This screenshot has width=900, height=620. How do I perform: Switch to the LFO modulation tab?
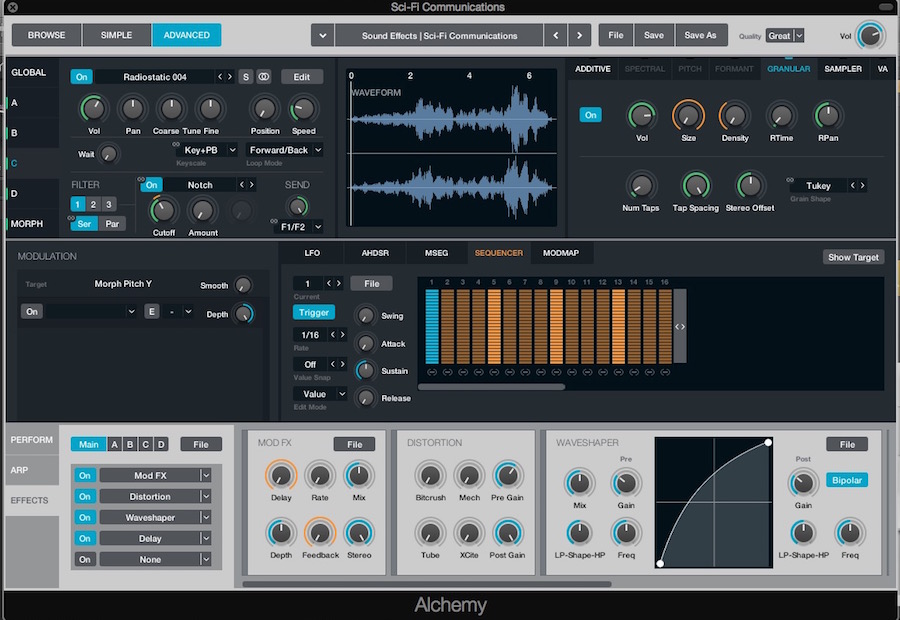pos(312,253)
